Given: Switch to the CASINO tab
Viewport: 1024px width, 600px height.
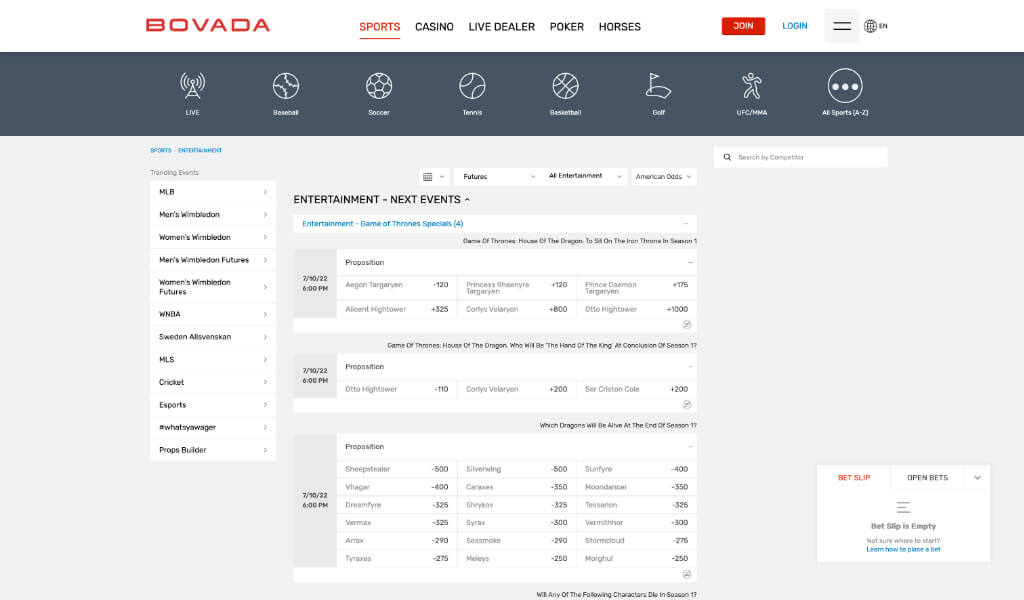Looking at the screenshot, I should (x=434, y=27).
